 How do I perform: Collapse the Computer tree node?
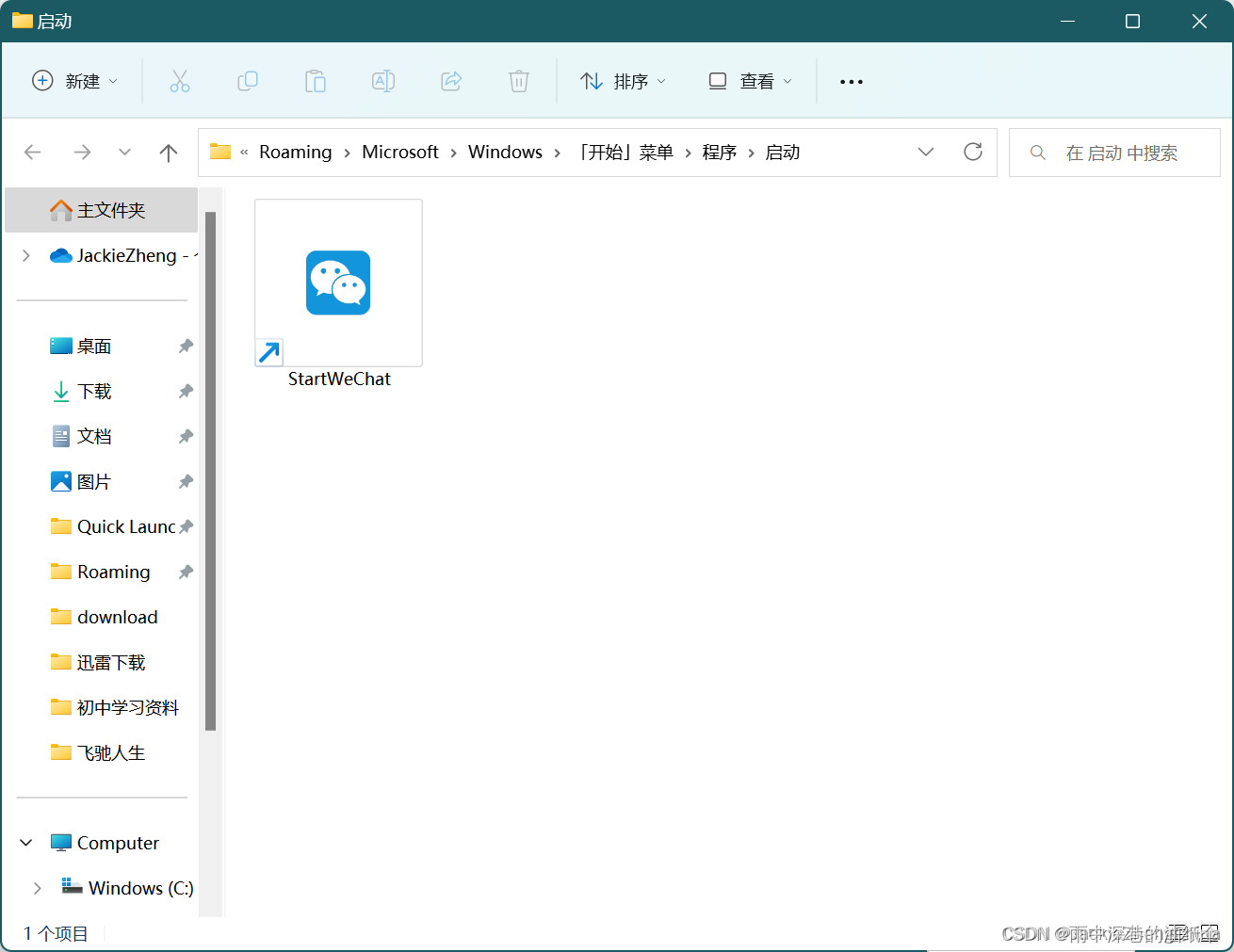(x=26, y=843)
